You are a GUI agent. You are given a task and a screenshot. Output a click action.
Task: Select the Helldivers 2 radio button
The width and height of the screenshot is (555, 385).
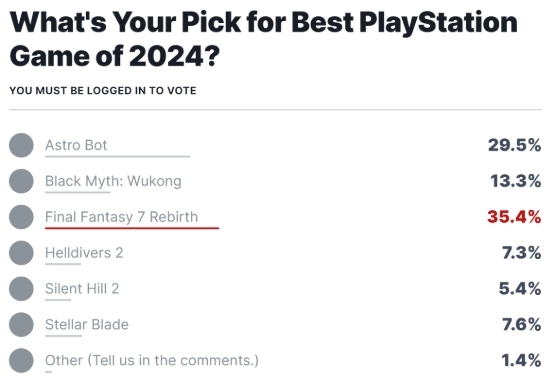(x=21, y=253)
